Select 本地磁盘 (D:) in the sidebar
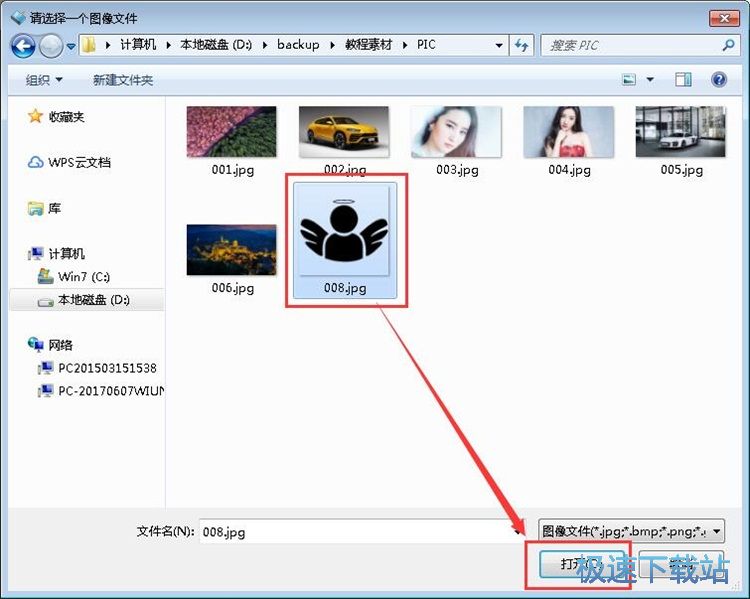This screenshot has width=750, height=599. (x=94, y=300)
